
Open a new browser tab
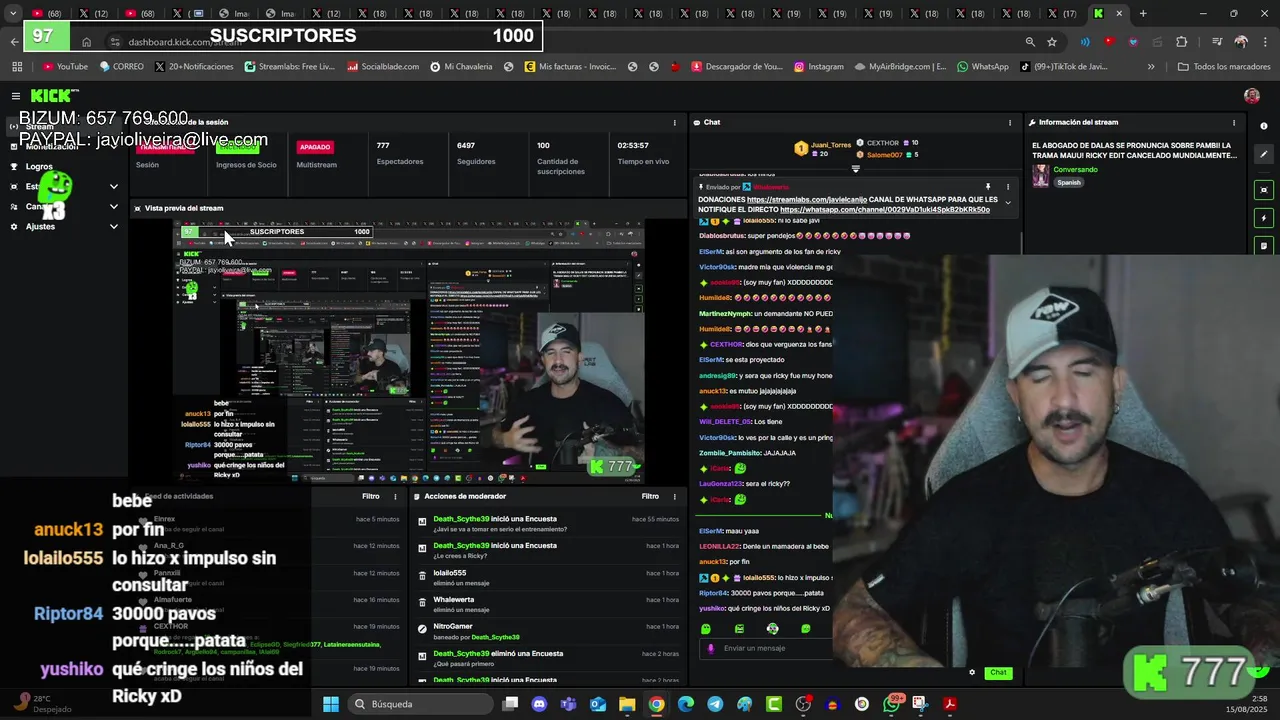(x=1143, y=14)
